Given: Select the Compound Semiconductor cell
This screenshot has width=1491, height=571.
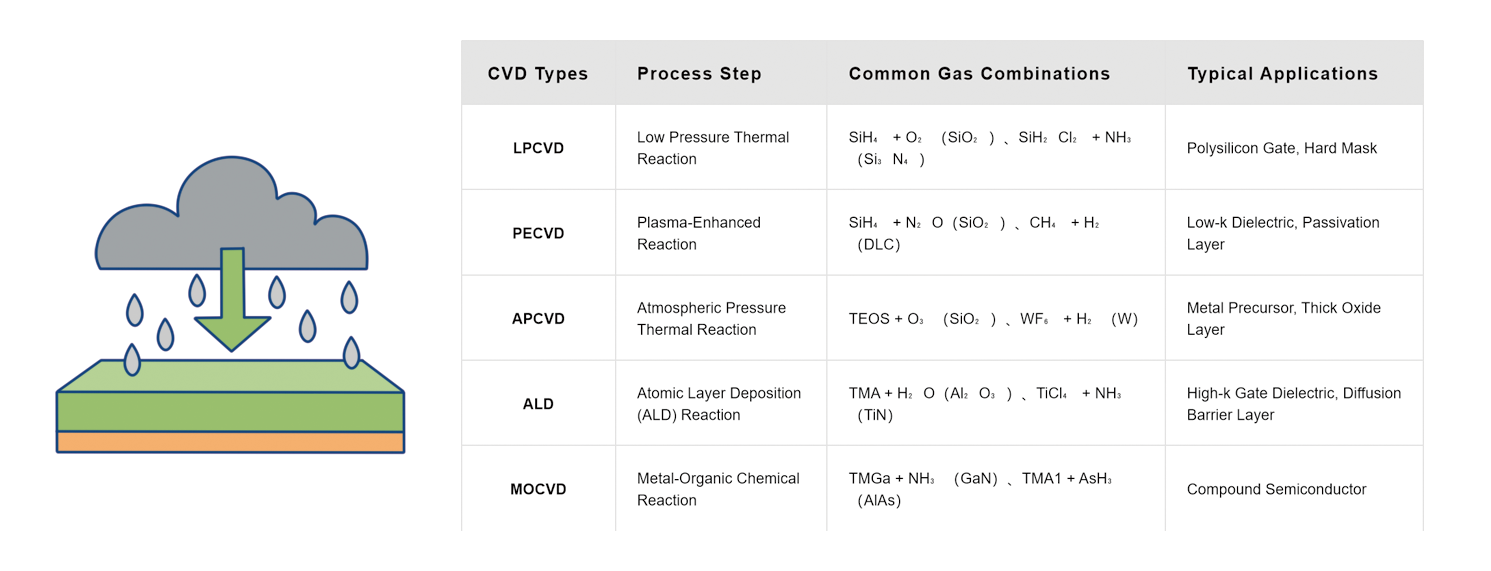Looking at the screenshot, I should tap(1276, 490).
